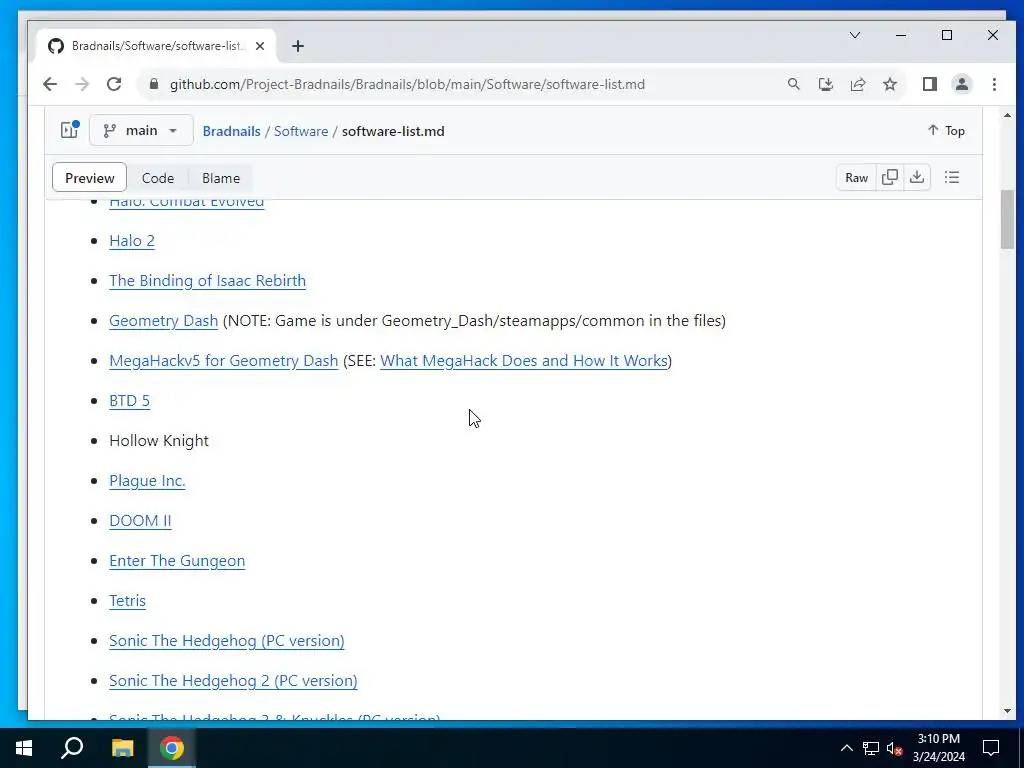Go back to the previous page
Viewport: 1024px width, 768px height.
pos(50,84)
